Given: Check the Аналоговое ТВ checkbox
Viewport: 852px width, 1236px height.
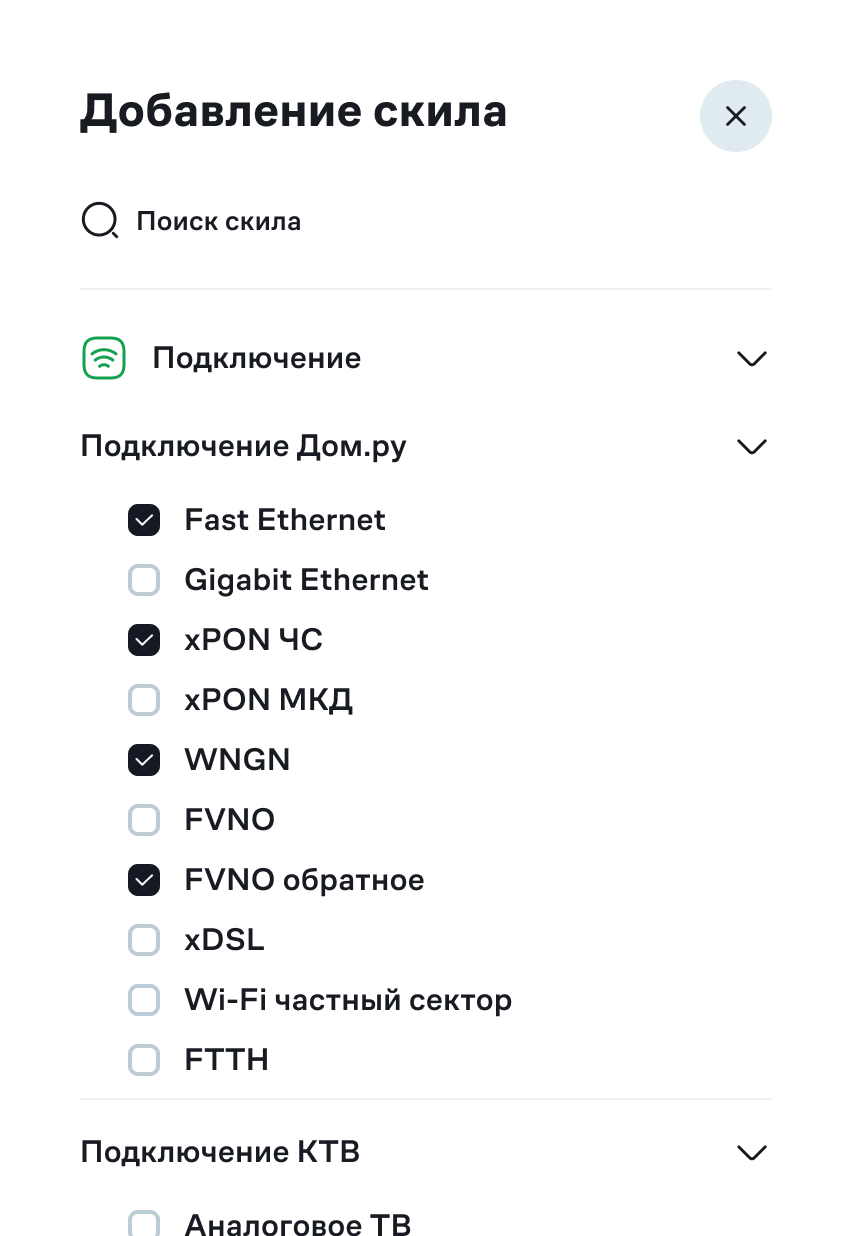Looking at the screenshot, I should (x=144, y=1224).
